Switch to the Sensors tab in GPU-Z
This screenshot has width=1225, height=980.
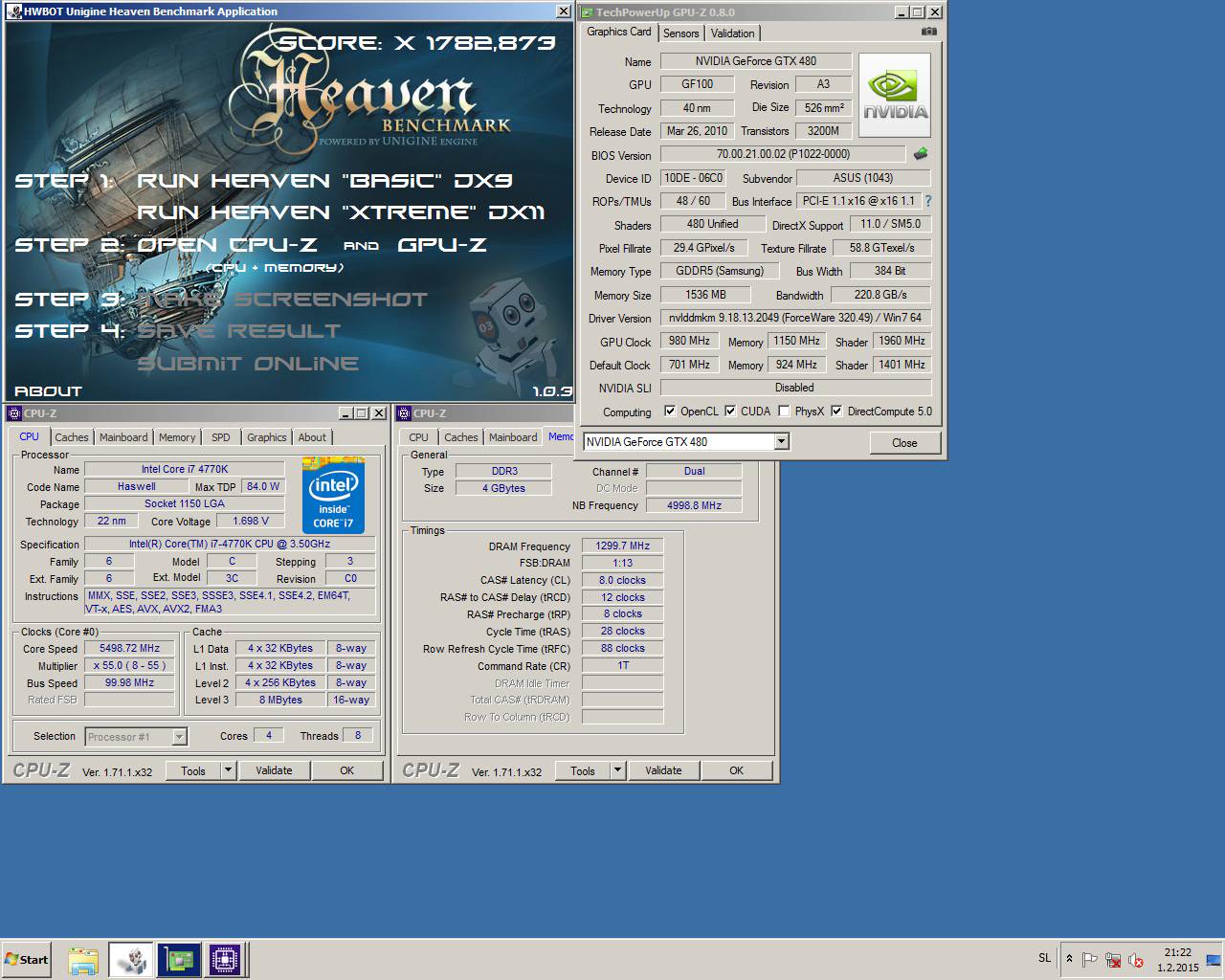pyautogui.click(x=680, y=33)
